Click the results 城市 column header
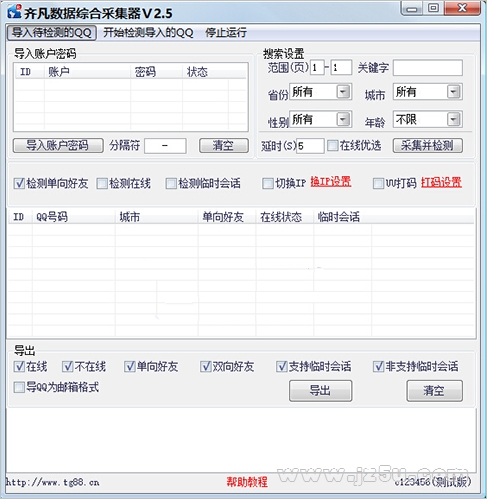This screenshot has height=499, width=487. pos(157,217)
